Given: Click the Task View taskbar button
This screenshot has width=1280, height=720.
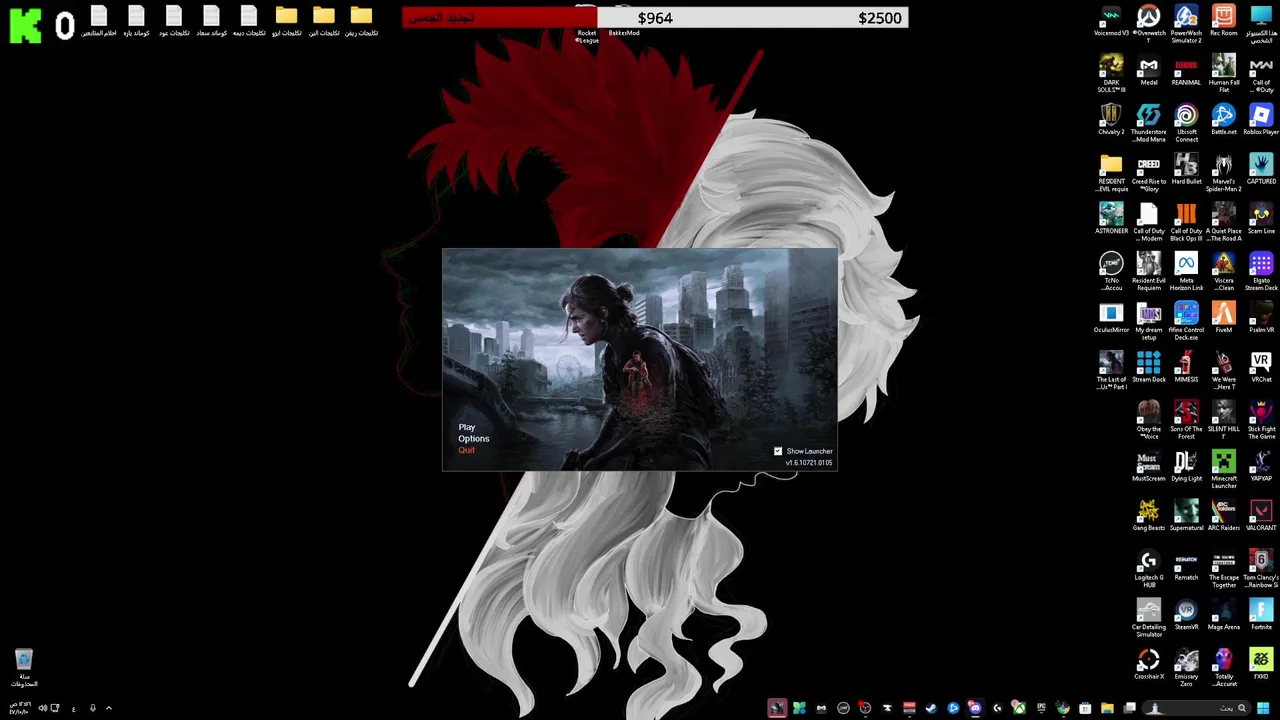Looking at the screenshot, I should (x=1129, y=708).
